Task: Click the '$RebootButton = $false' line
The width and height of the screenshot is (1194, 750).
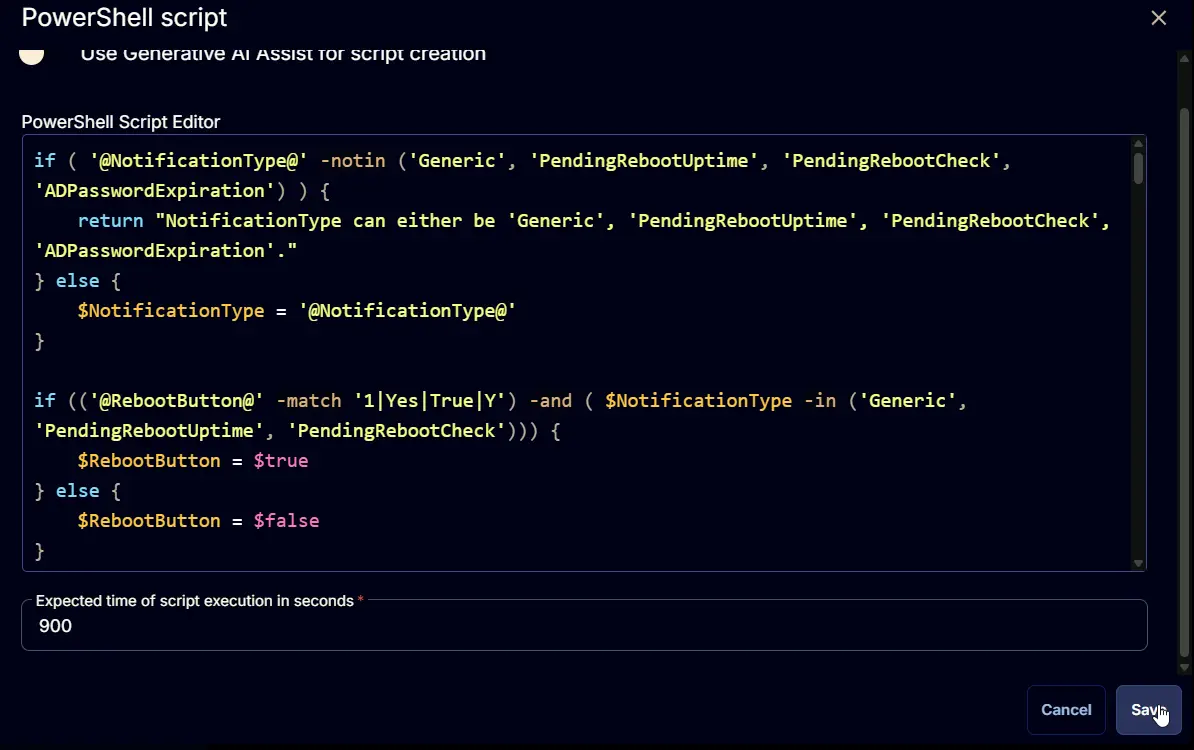Action: pos(198,521)
